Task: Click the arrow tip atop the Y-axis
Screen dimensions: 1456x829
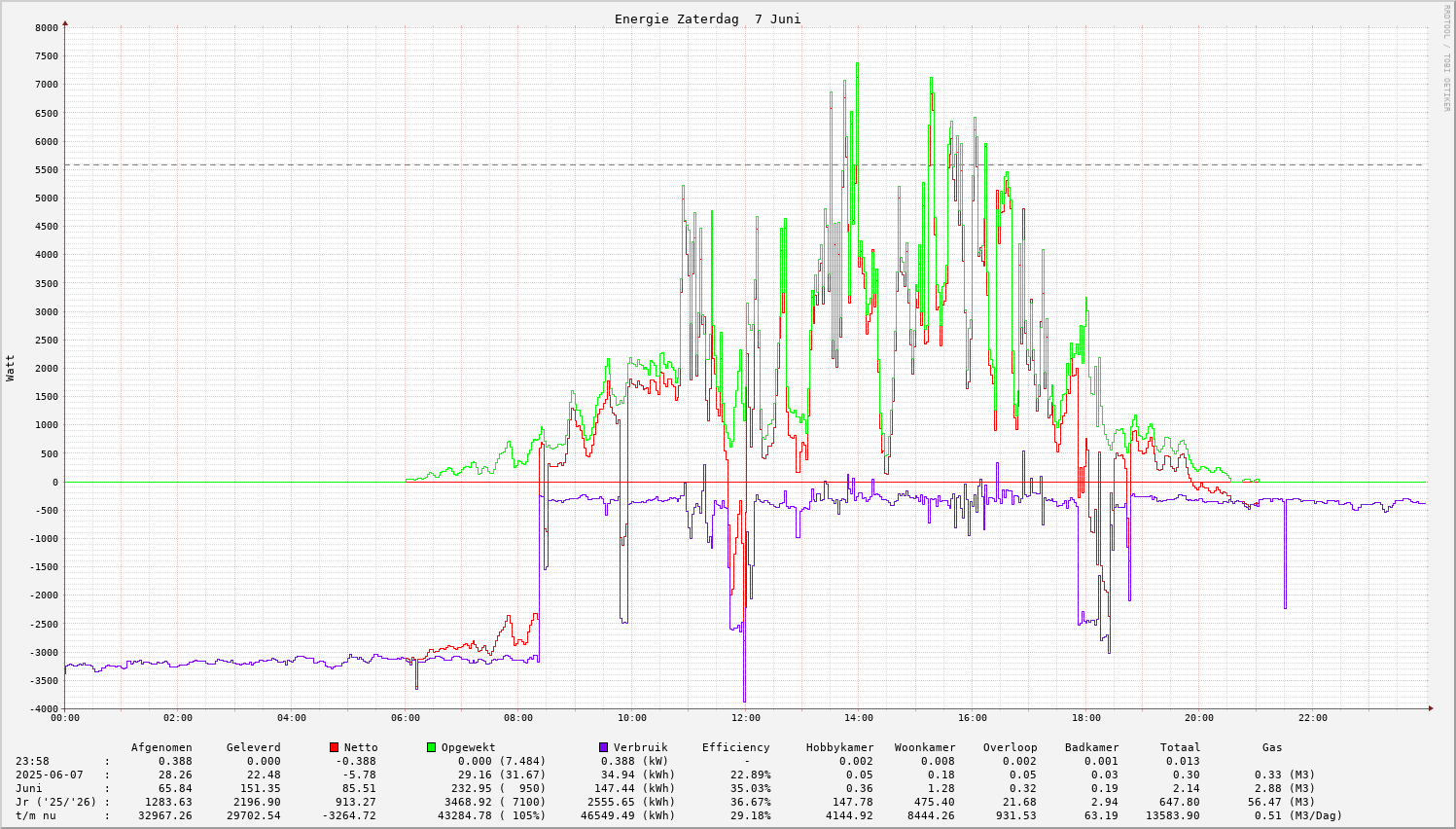Action: click(65, 22)
